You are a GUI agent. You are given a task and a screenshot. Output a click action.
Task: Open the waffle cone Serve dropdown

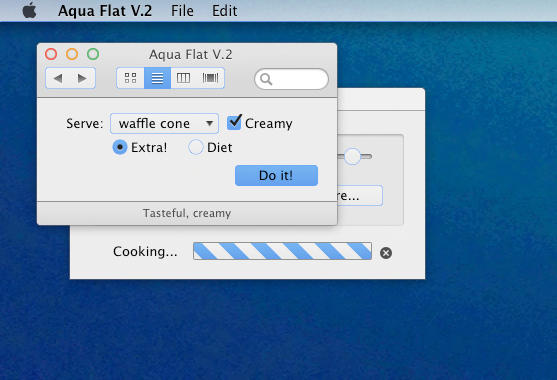(164, 124)
